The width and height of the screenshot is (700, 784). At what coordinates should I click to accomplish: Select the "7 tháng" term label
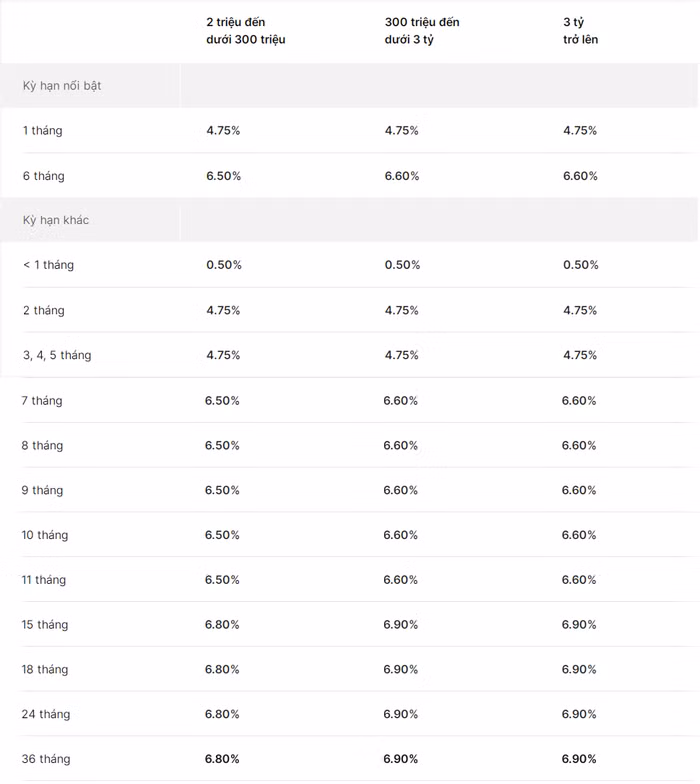point(41,401)
